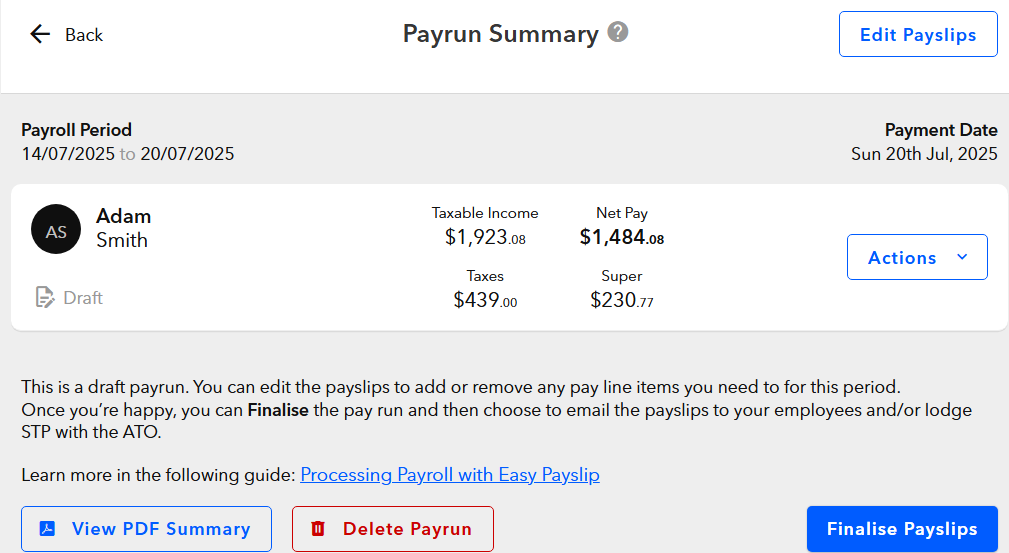Click the Draft document status icon

click(x=44, y=297)
